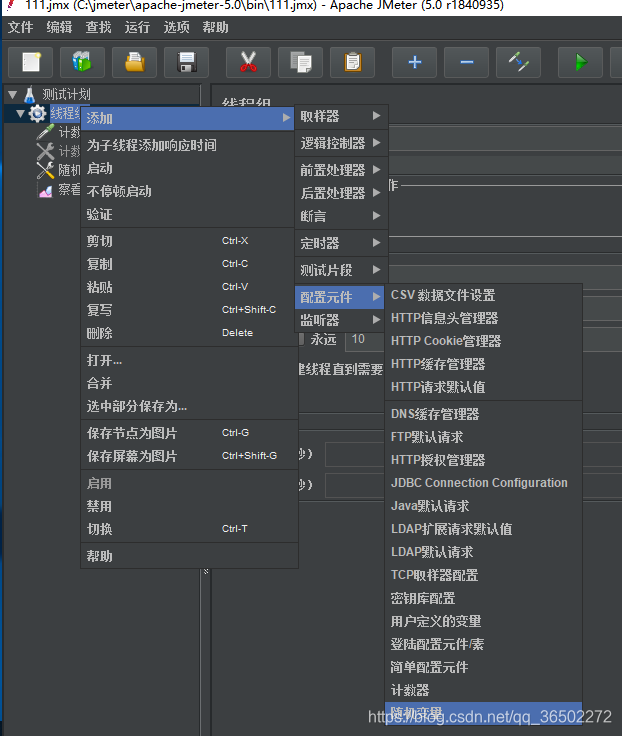Select 添加 in the context menu

(187, 118)
